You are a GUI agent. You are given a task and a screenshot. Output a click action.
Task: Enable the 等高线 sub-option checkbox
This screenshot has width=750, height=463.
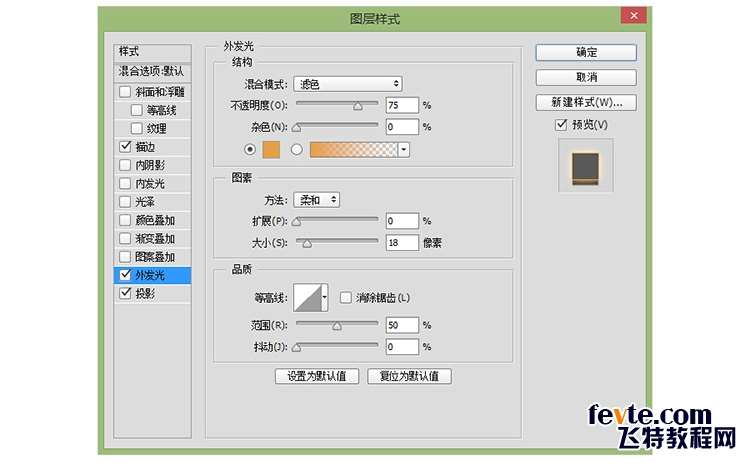(x=136, y=110)
